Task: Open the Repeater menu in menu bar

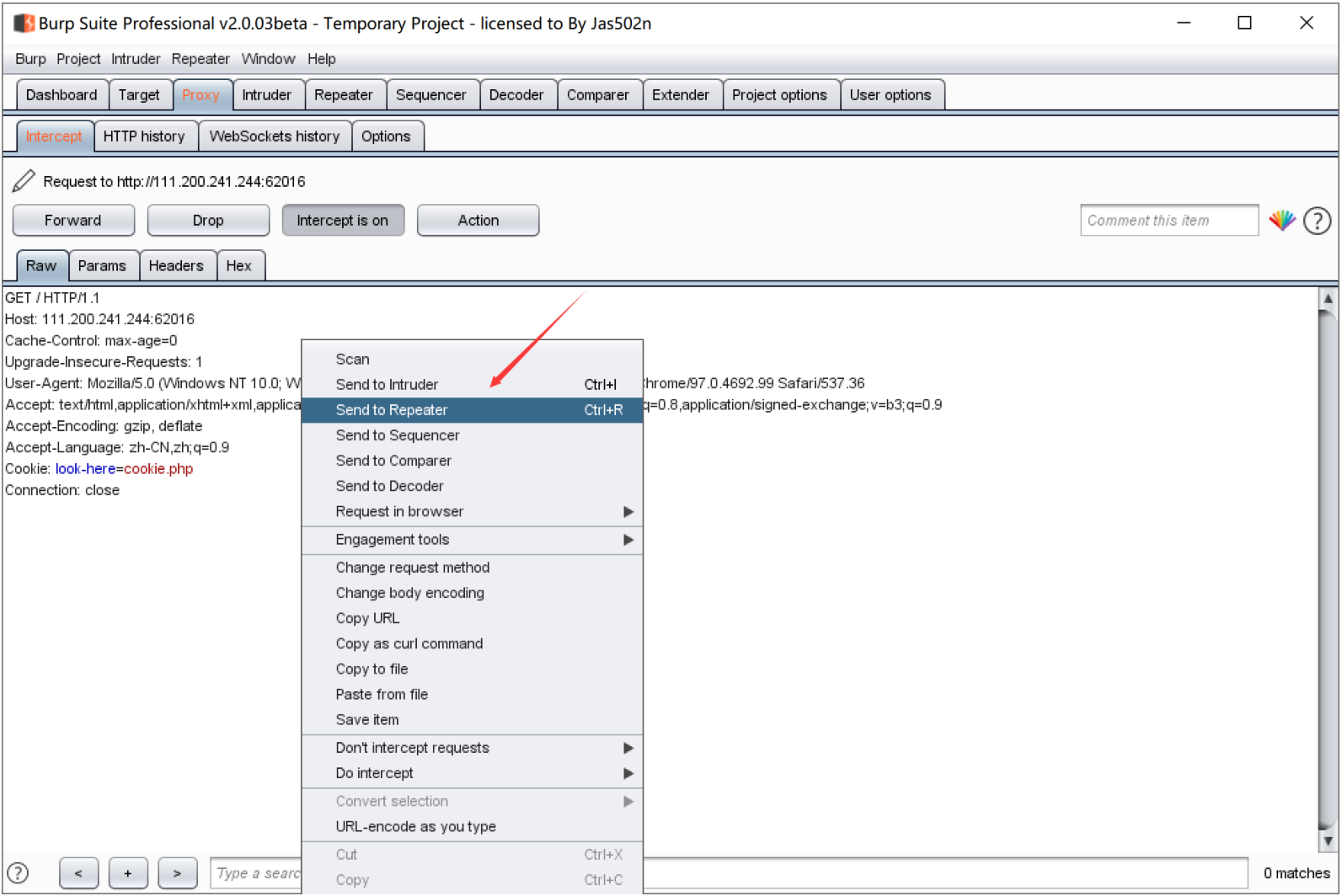Action: coord(200,59)
